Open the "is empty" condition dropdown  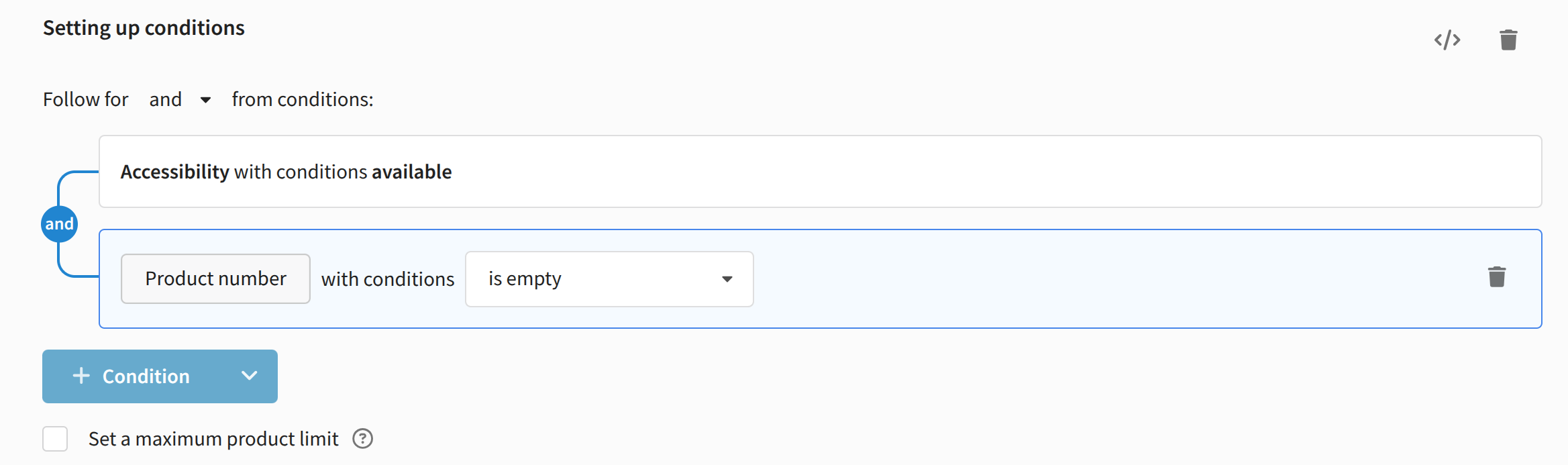[x=609, y=279]
